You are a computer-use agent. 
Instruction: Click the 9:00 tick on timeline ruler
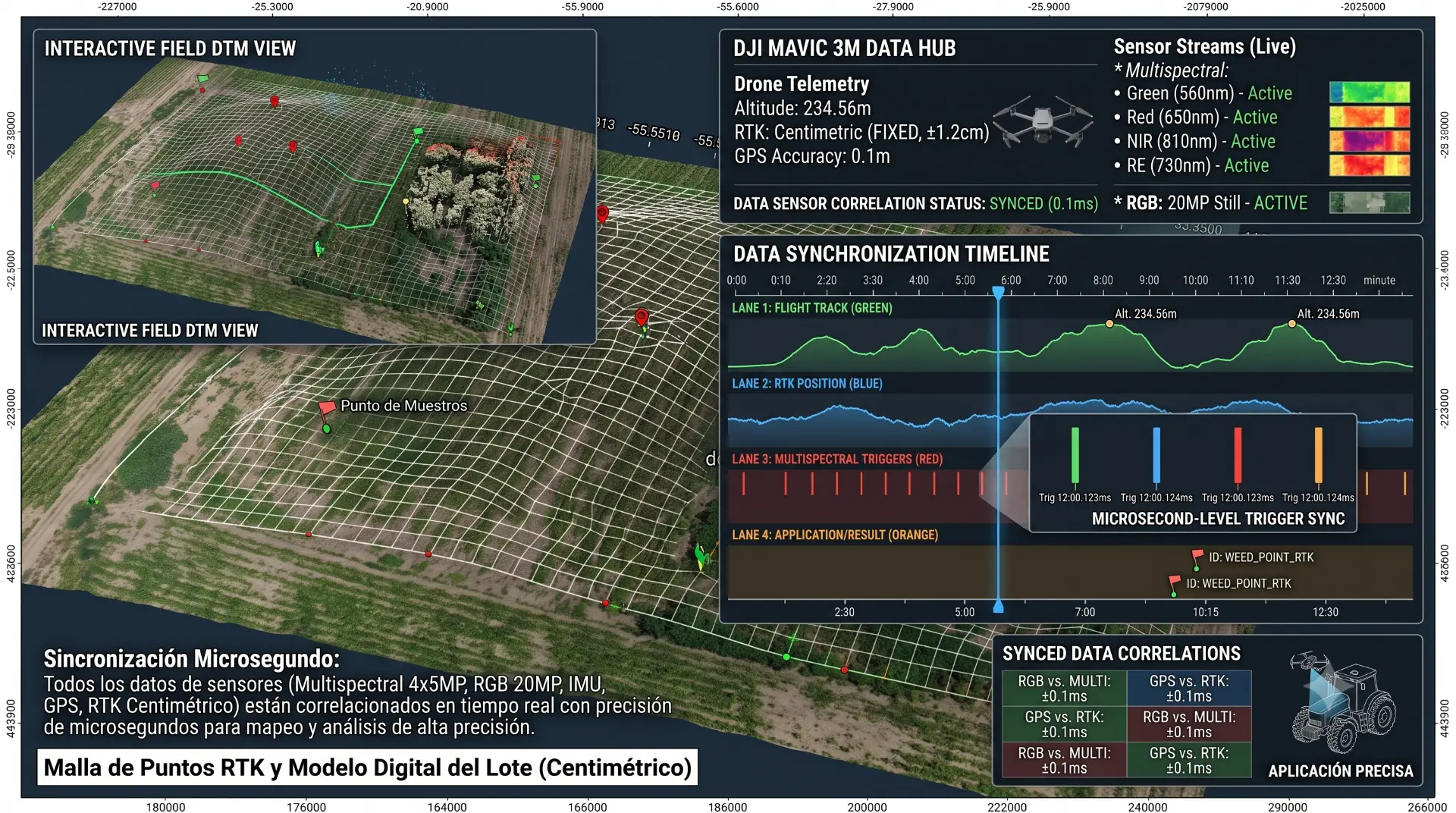point(1149,281)
